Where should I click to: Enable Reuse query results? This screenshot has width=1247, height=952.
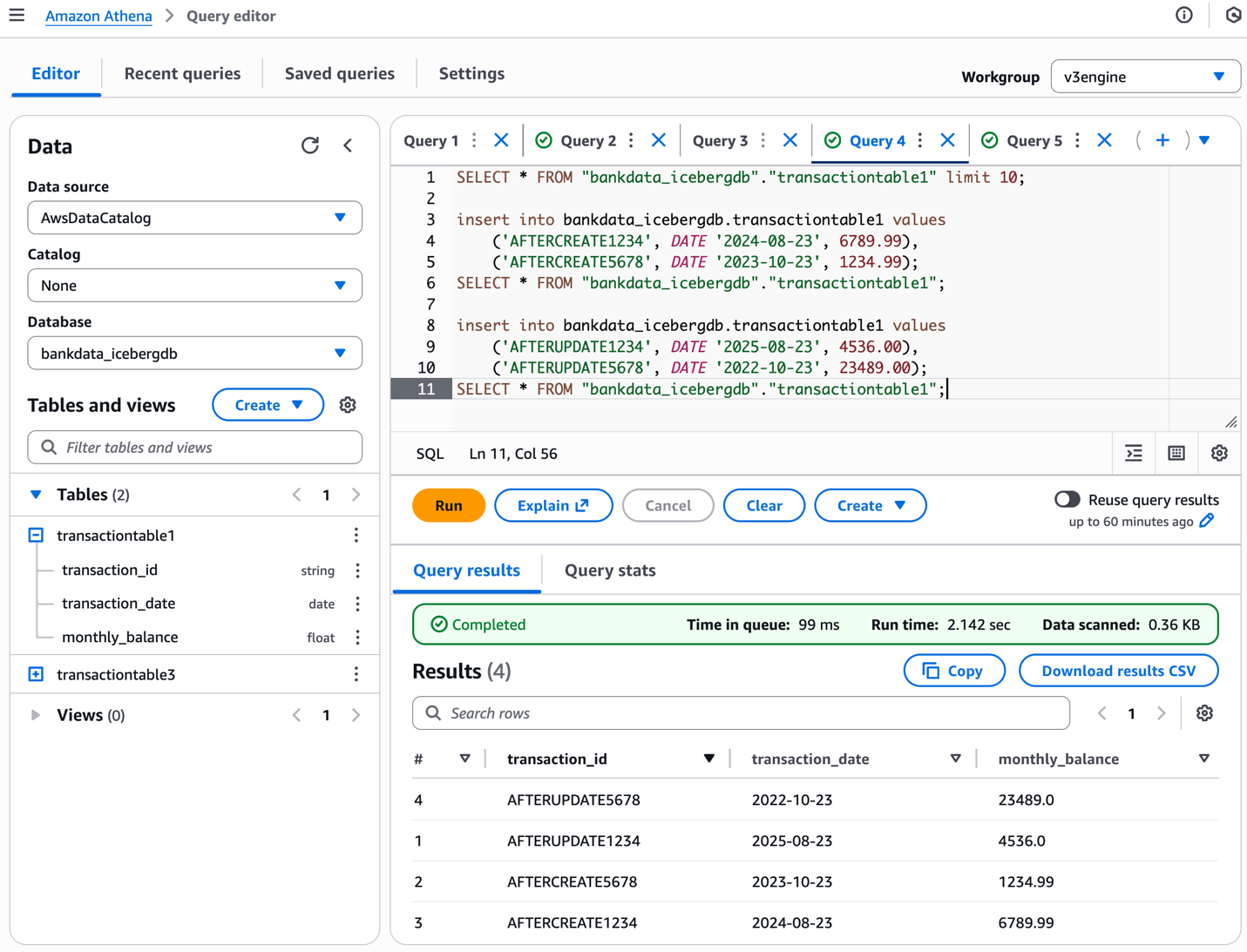click(1067, 499)
